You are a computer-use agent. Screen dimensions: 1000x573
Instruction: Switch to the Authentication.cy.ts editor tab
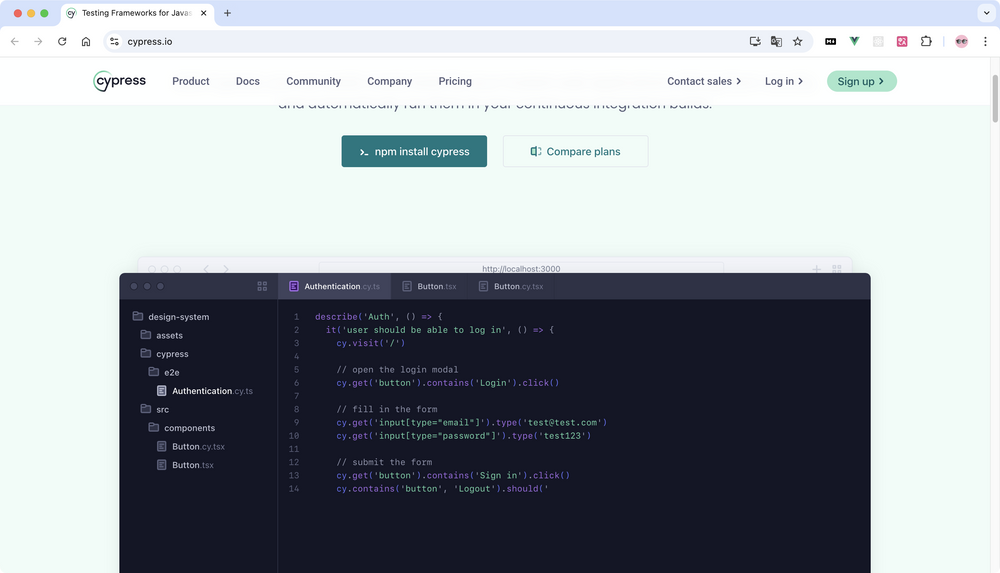click(335, 286)
